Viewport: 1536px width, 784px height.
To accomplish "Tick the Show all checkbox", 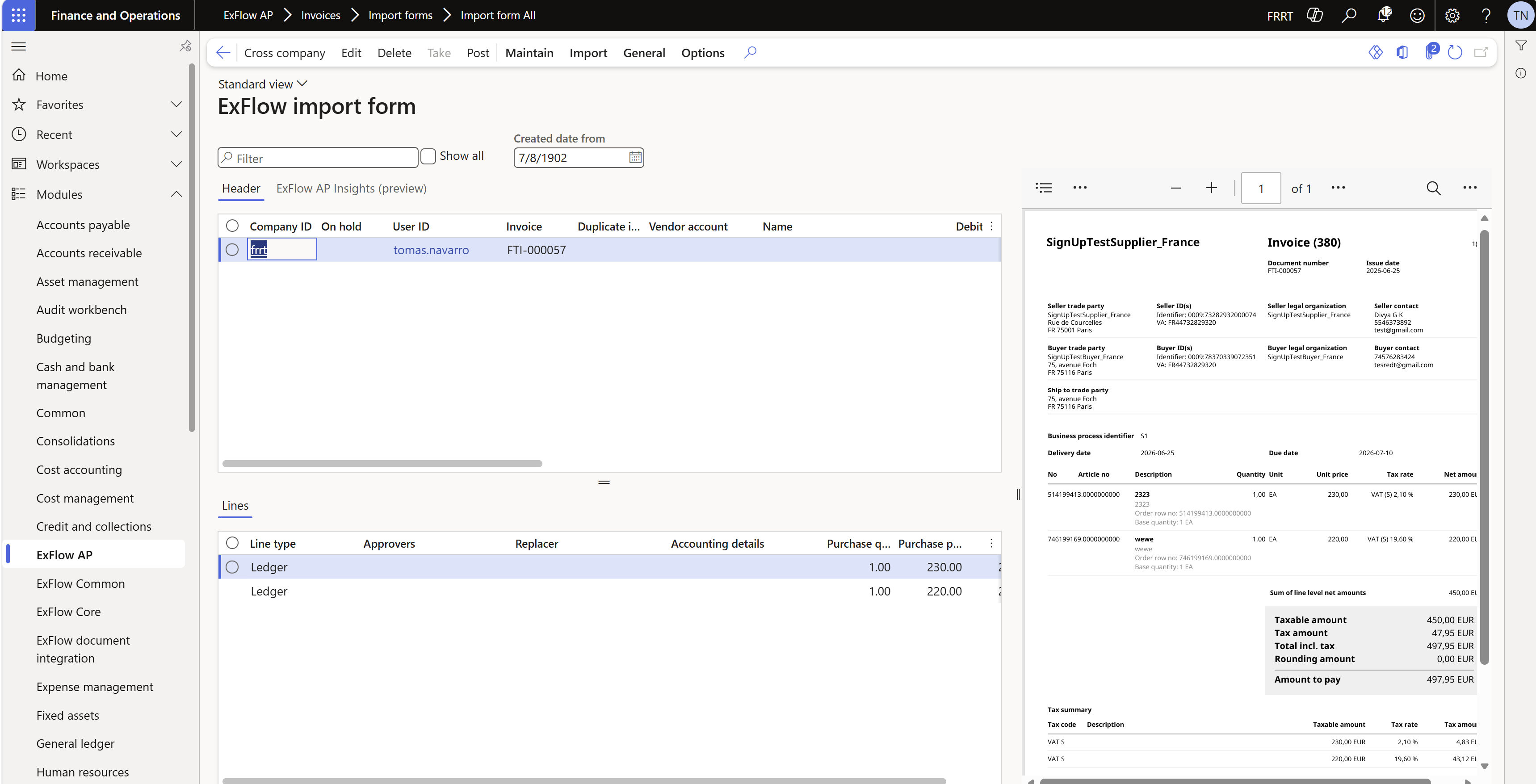I will [x=428, y=156].
